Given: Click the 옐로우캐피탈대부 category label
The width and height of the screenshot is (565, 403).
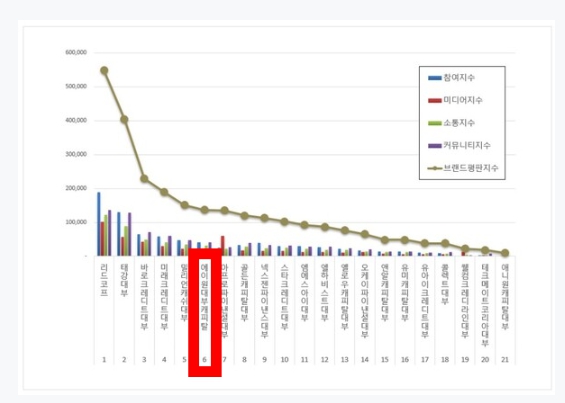Looking at the screenshot, I should pyautogui.click(x=345, y=297).
